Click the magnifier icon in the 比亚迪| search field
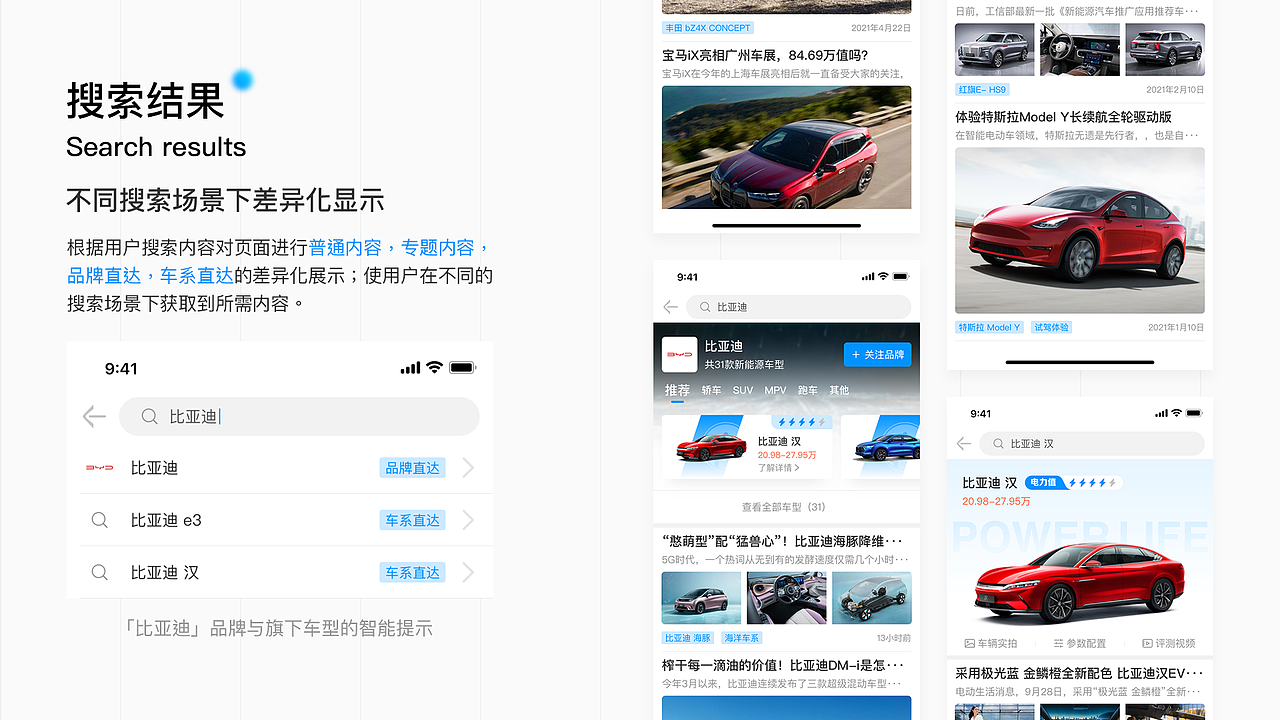 [x=149, y=417]
